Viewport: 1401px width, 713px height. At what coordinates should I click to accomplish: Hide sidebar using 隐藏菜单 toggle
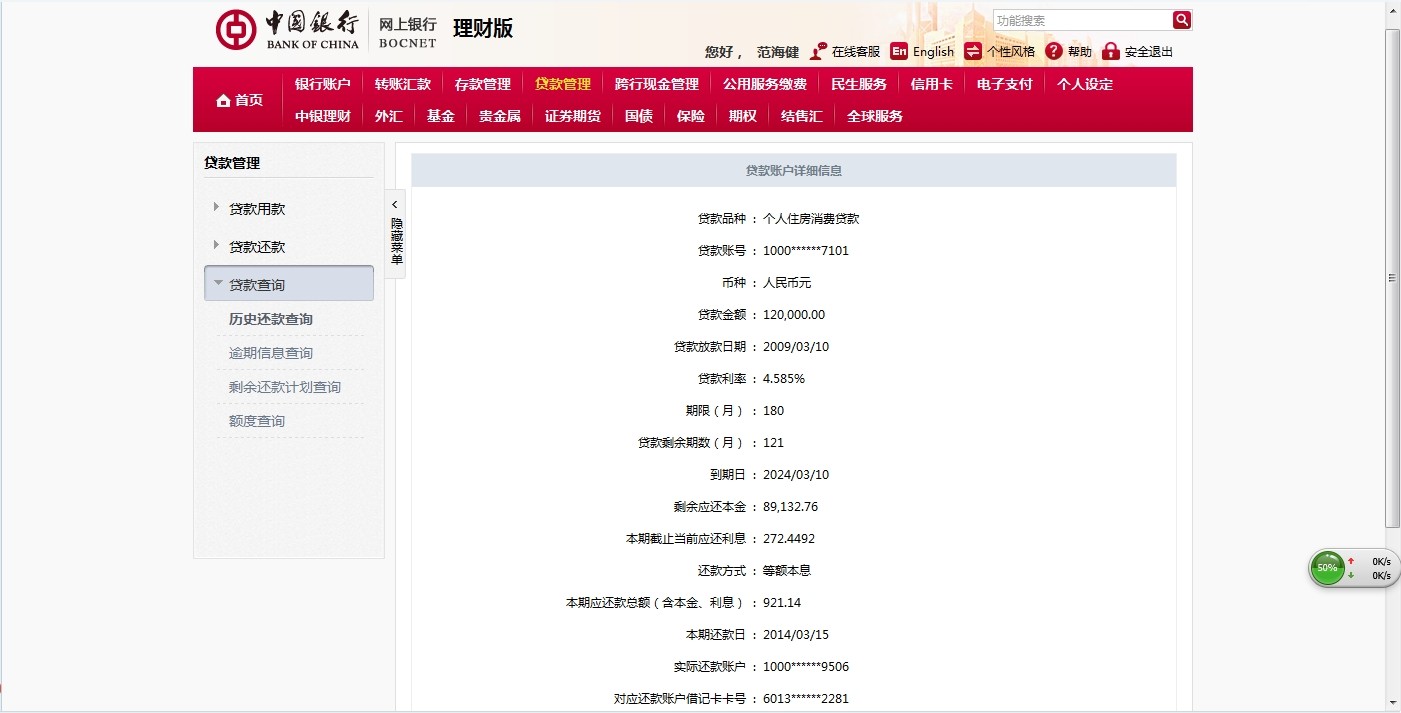coord(396,233)
